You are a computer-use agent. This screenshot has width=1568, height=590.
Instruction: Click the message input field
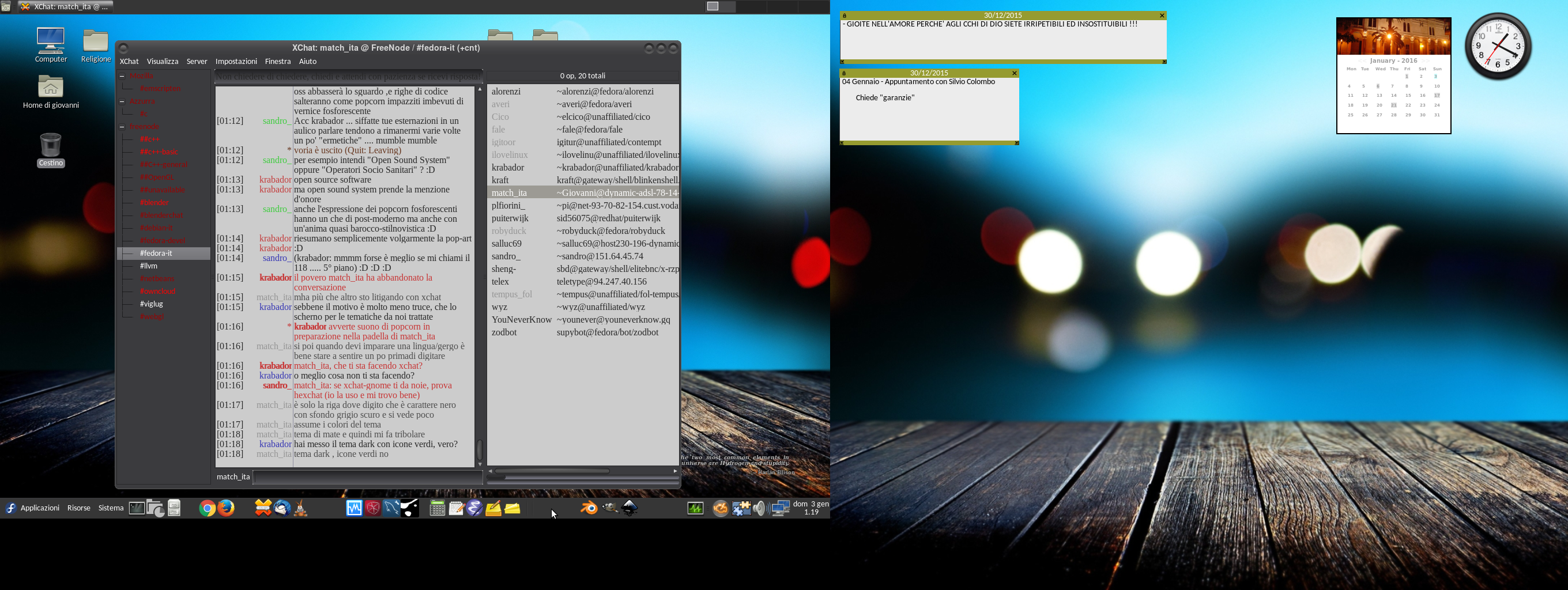368,478
